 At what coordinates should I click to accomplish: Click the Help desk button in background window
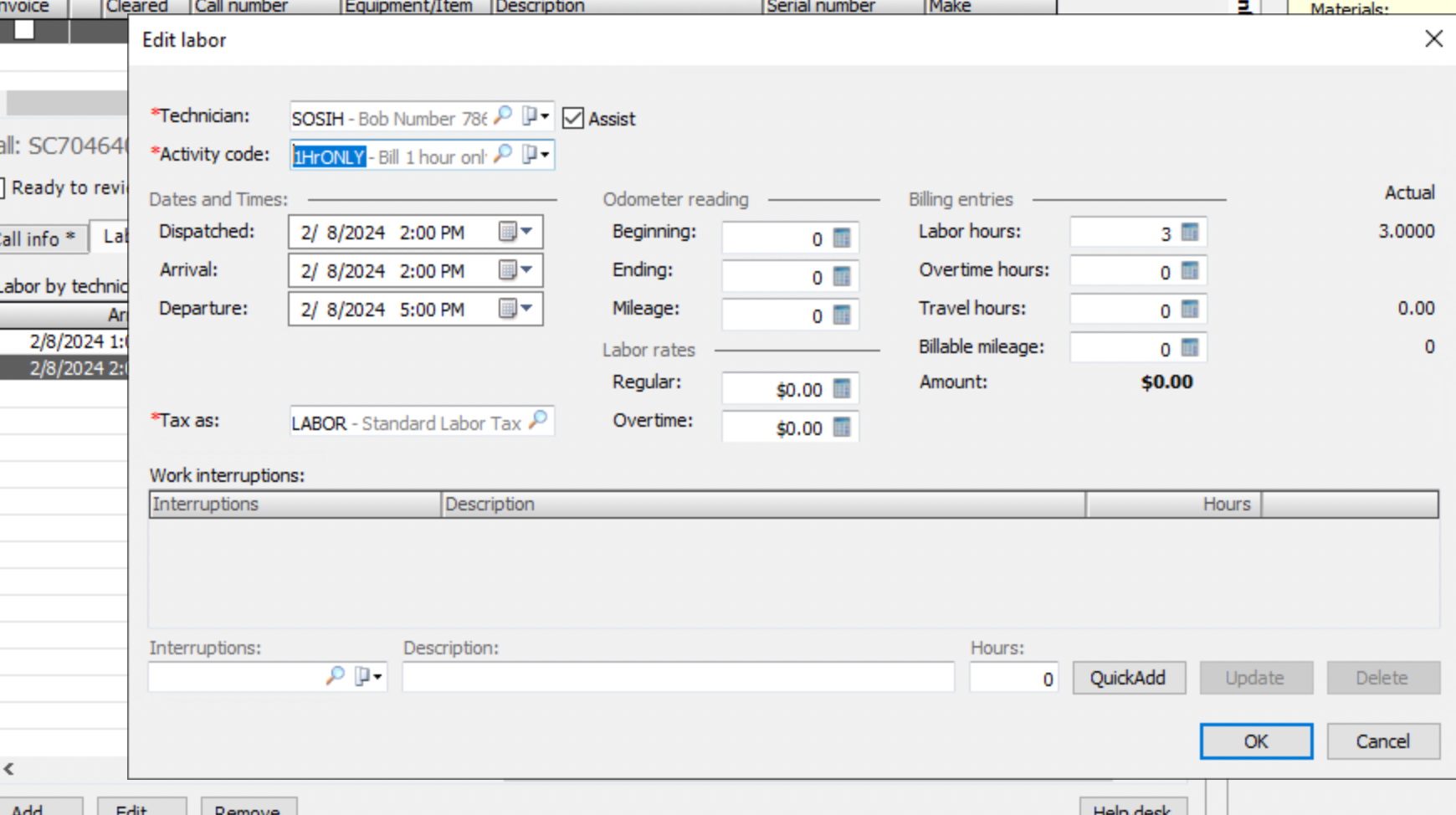point(1133,808)
